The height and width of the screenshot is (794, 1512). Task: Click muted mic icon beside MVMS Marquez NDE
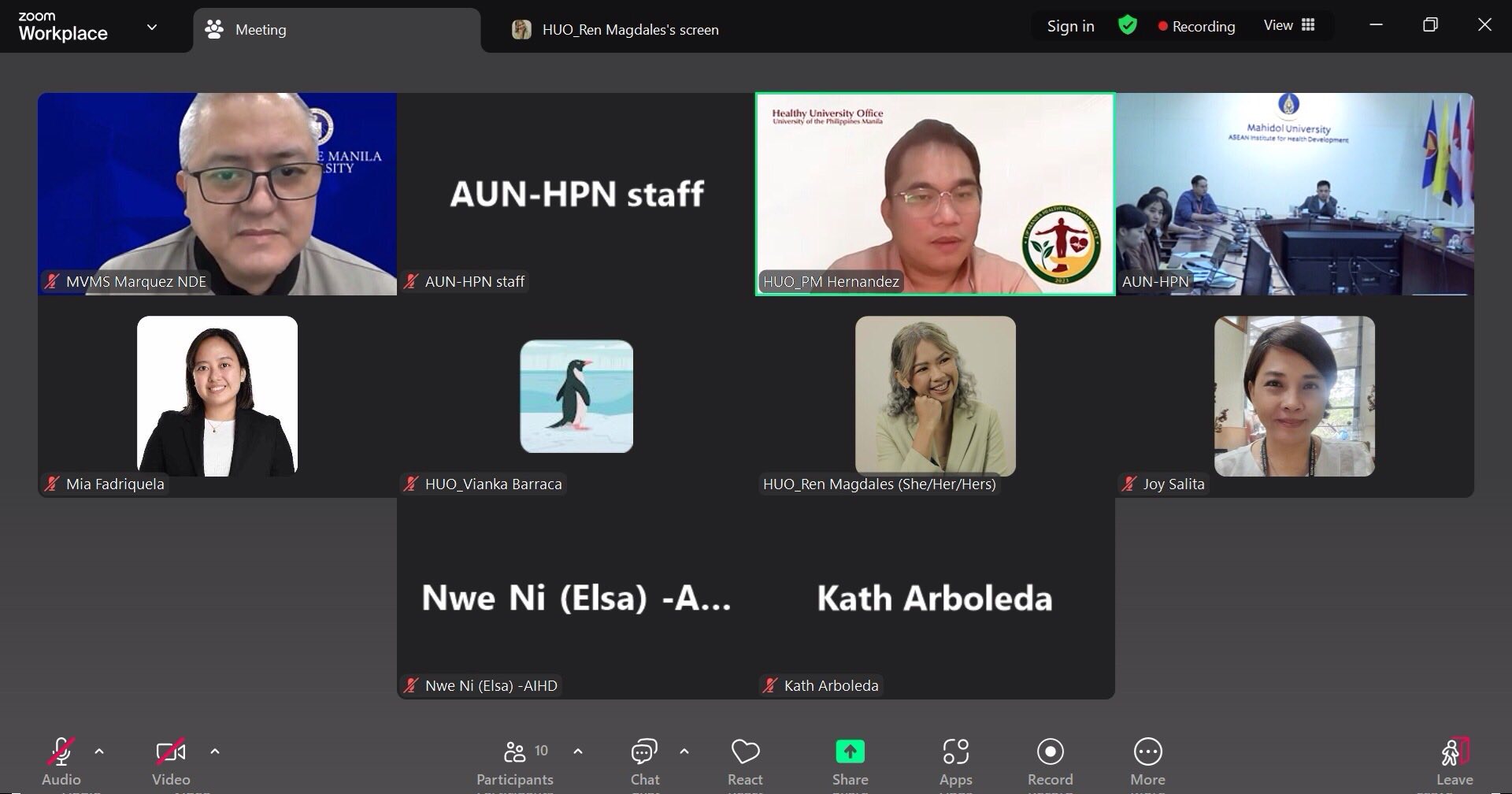(52, 281)
